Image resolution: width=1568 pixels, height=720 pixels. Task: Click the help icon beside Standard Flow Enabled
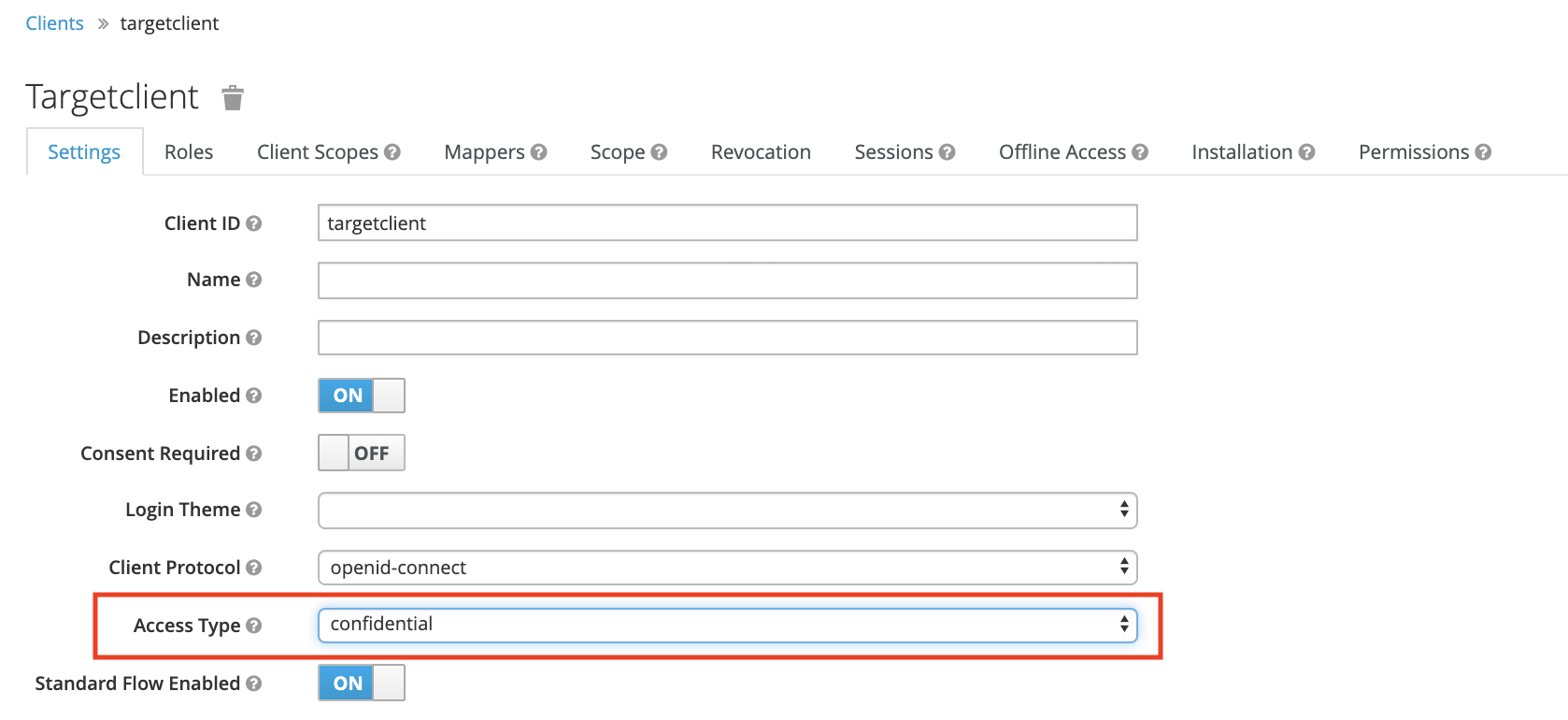[x=253, y=684]
